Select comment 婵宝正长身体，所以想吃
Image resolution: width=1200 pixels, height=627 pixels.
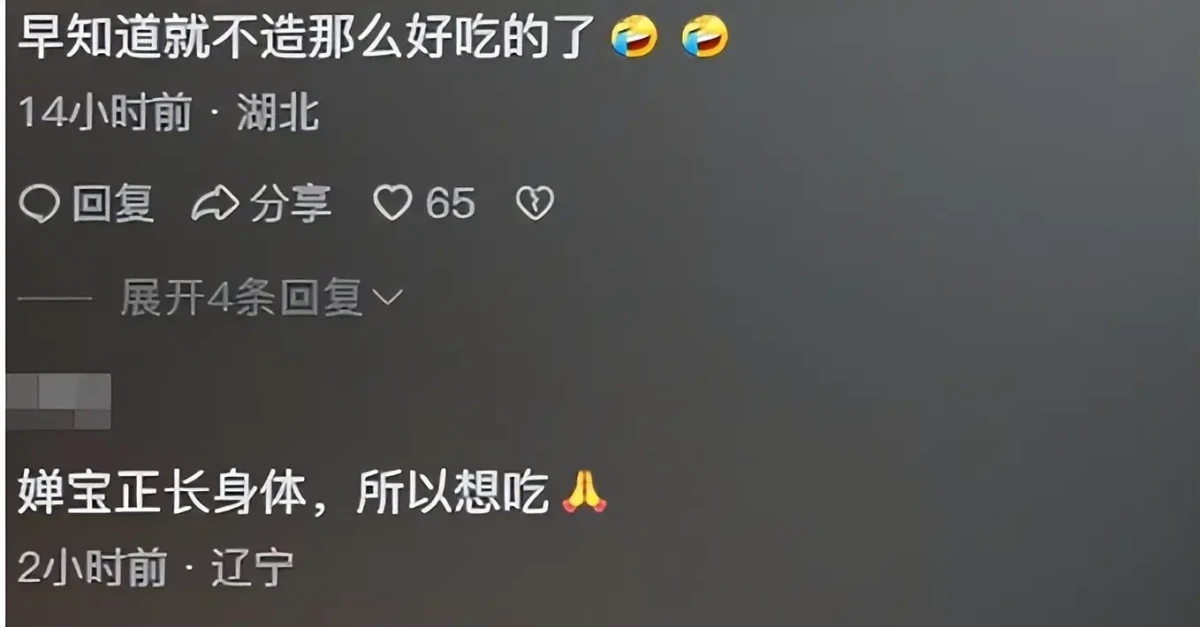pos(284,493)
